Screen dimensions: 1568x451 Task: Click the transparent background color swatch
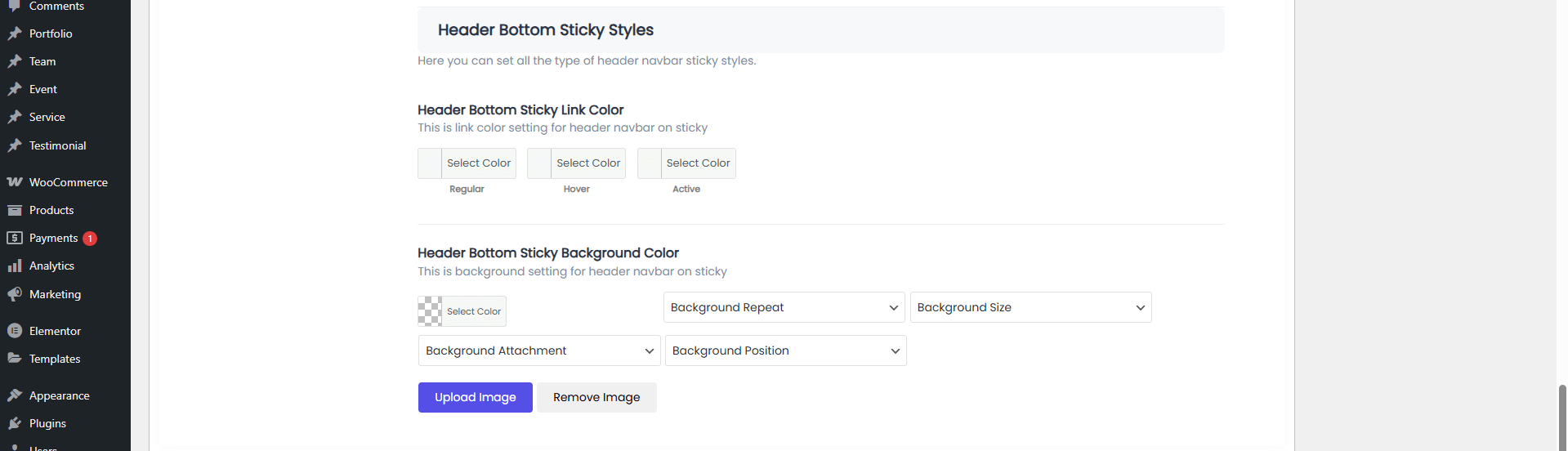[430, 311]
